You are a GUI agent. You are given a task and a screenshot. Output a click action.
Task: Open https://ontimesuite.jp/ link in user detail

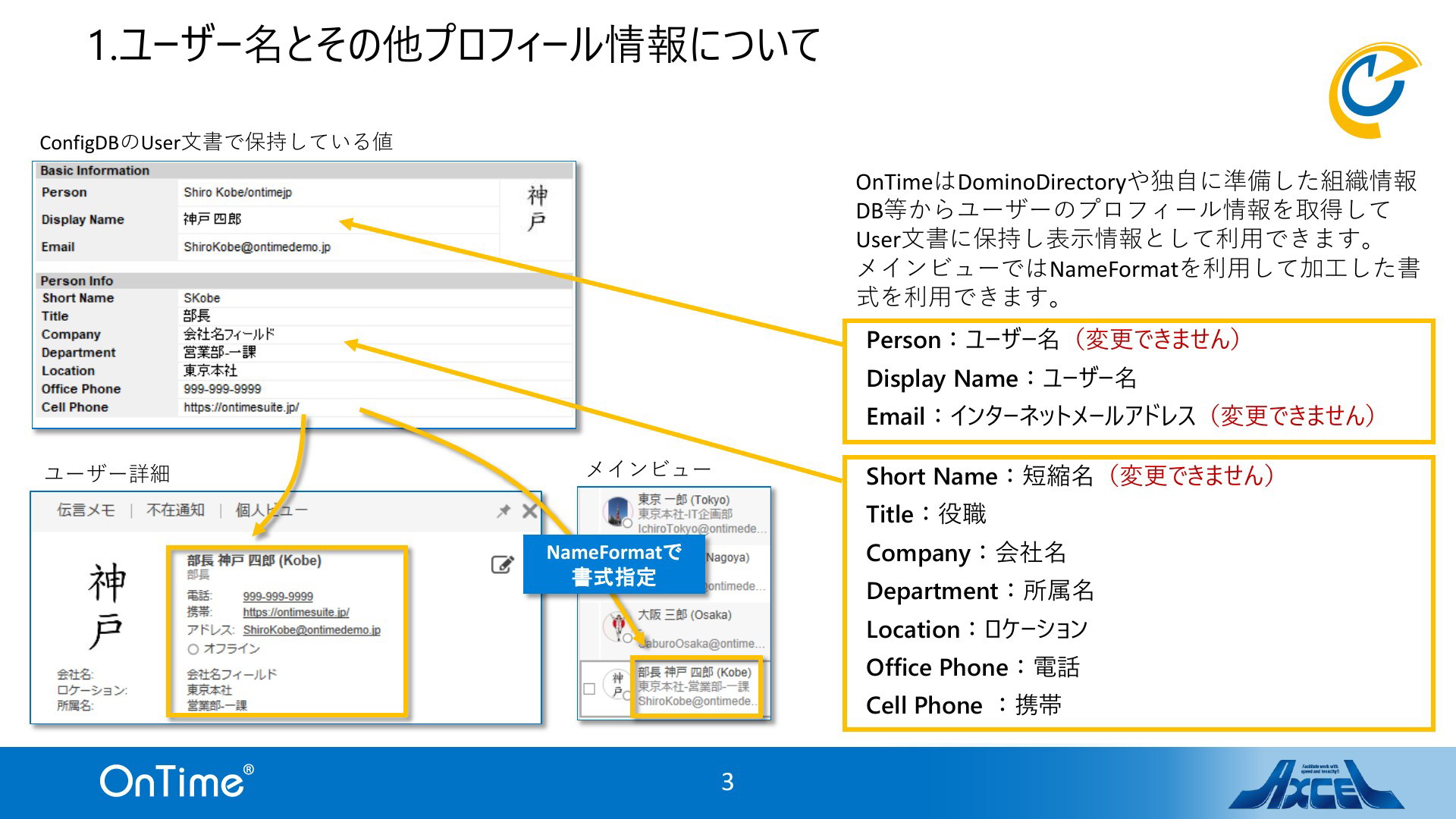pyautogui.click(x=296, y=612)
